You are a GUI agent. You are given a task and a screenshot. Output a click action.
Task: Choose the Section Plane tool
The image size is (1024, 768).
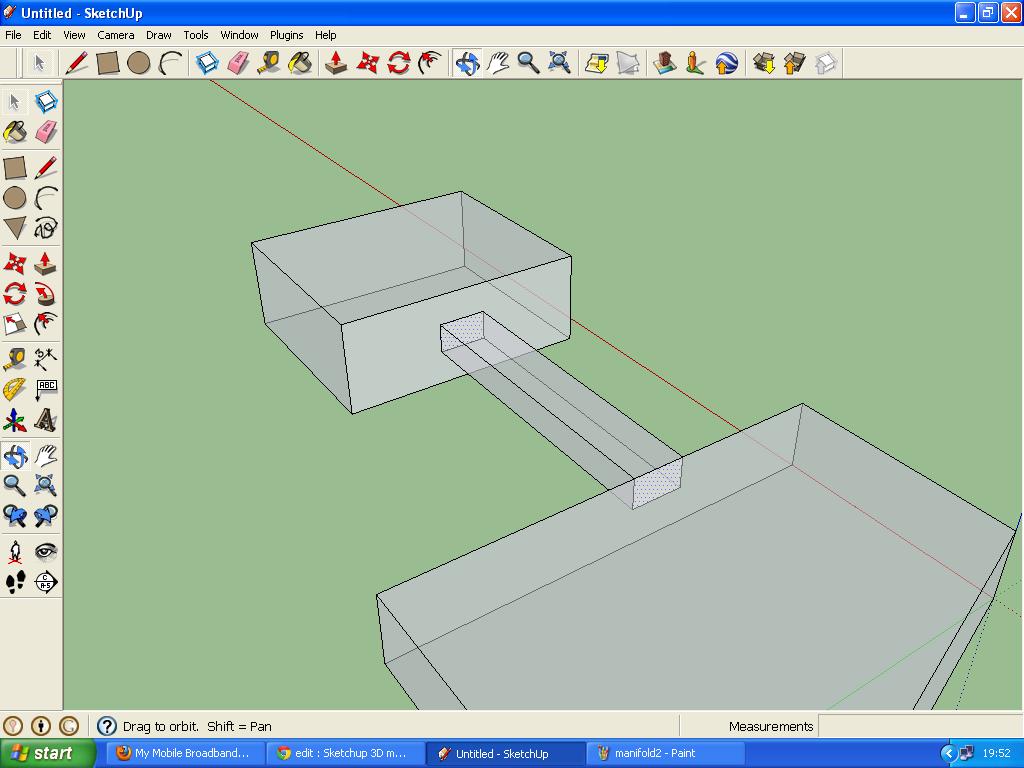(46, 582)
